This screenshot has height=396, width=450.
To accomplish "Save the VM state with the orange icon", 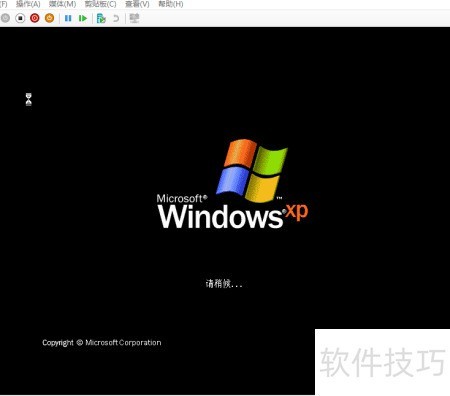I will pyautogui.click(x=49, y=18).
